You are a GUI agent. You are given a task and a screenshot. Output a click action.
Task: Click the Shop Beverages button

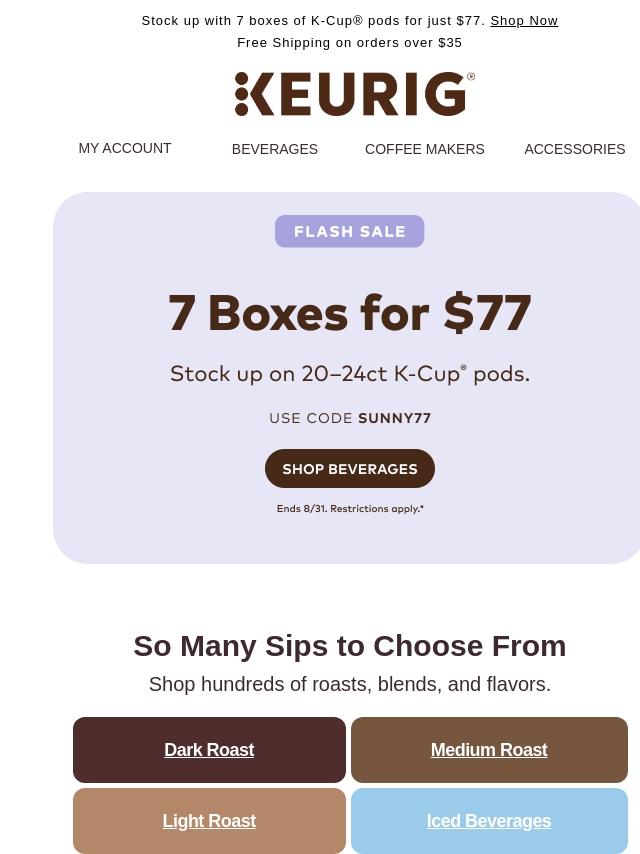pyautogui.click(x=350, y=468)
